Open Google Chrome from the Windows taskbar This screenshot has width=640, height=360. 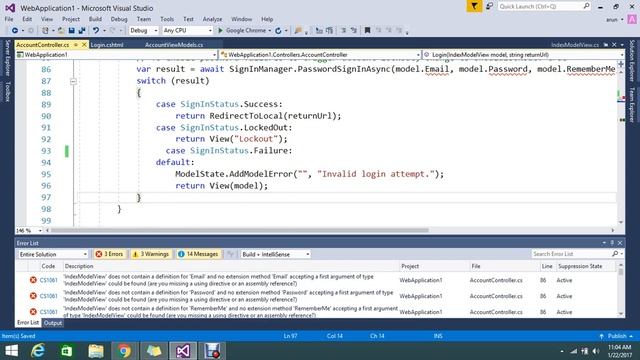pyautogui.click(x=124, y=351)
